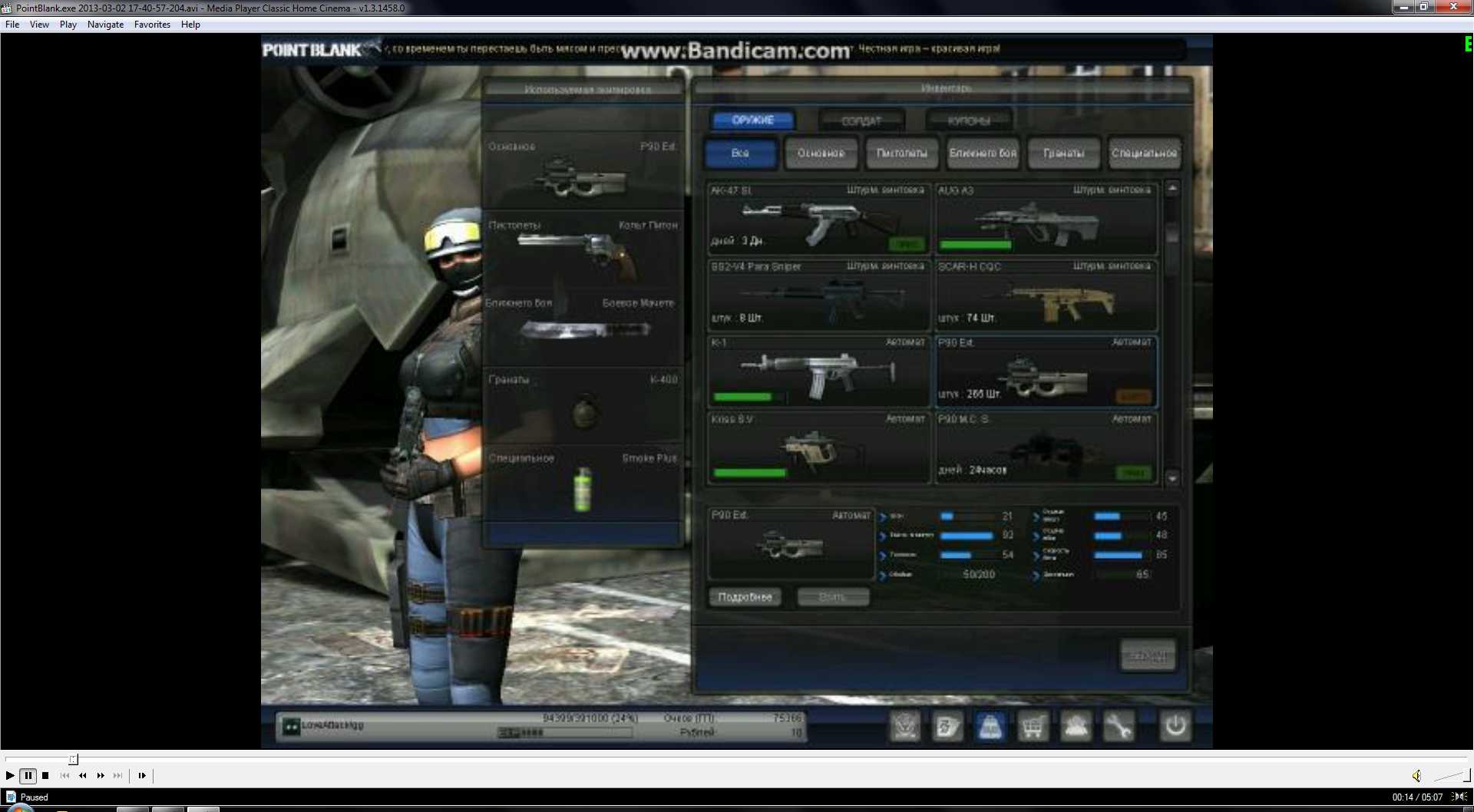Filter weapons by Специальное
This screenshot has height=812, width=1474.
1145,153
